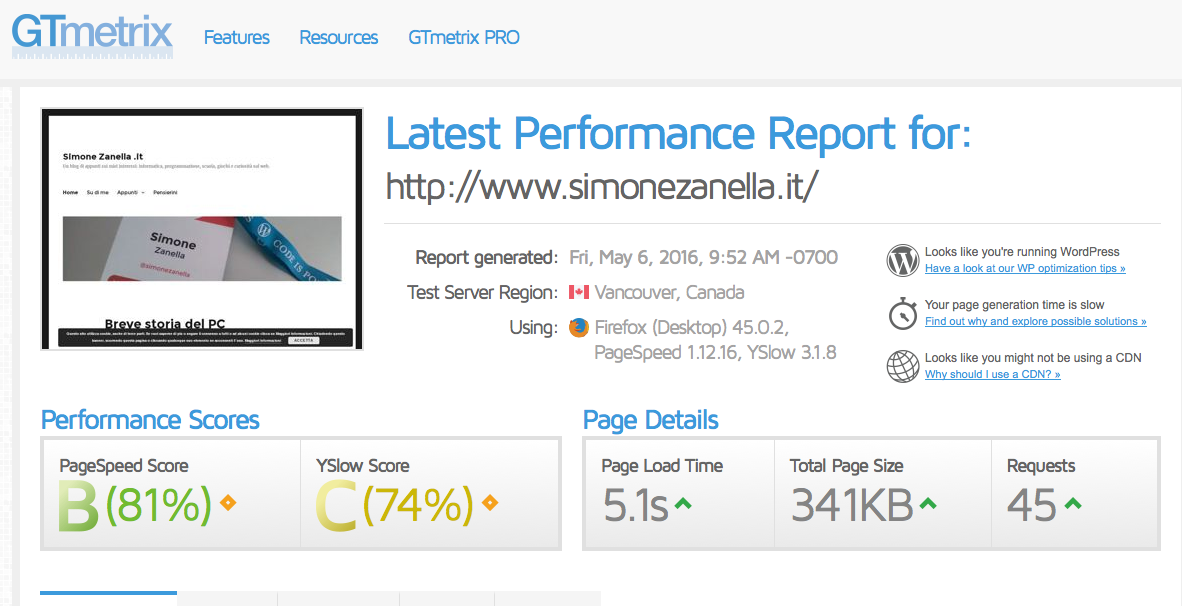Click the 'Total Page Size' label
1182x606 pixels.
click(x=847, y=466)
